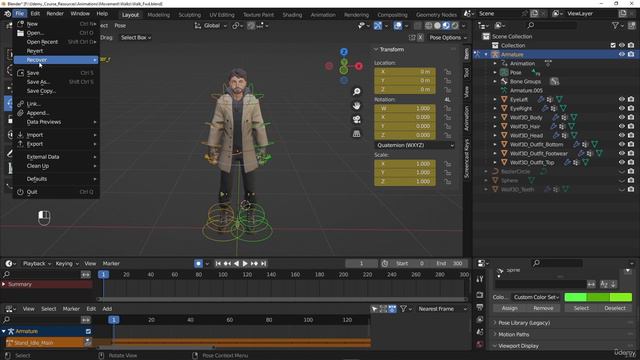Click the Remove bone group button

(543, 309)
